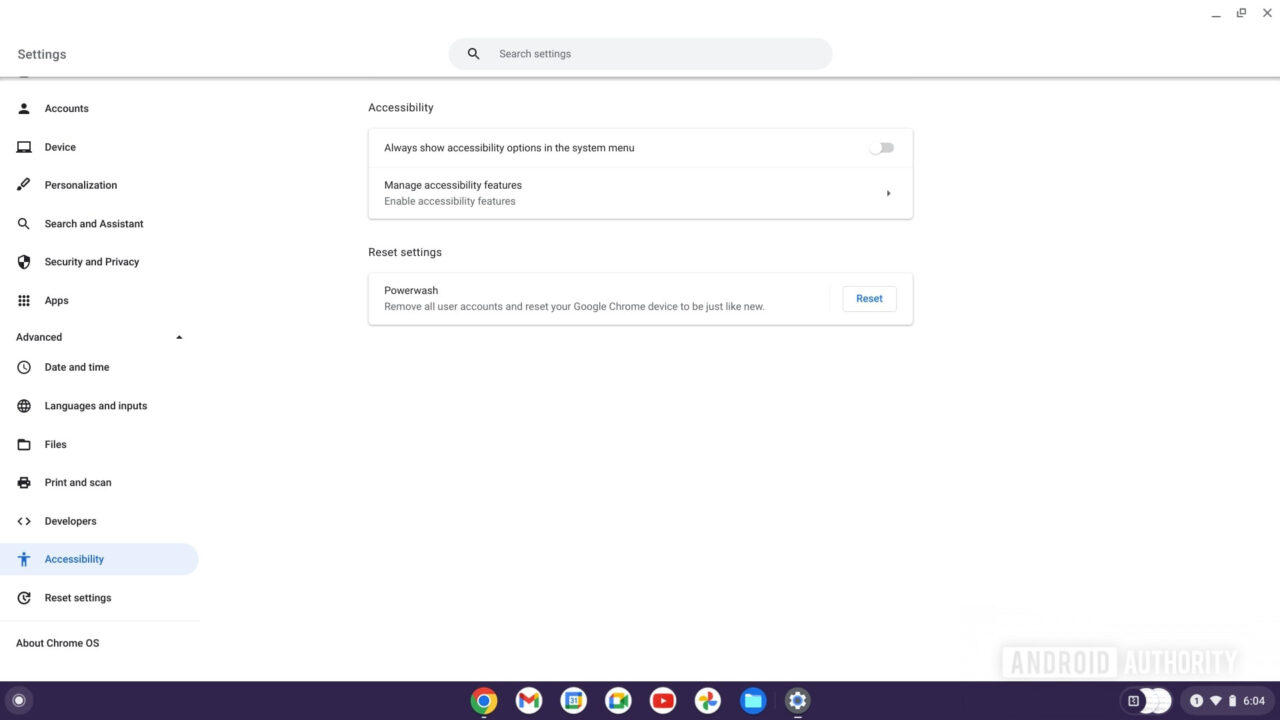The height and width of the screenshot is (720, 1280).
Task: Click the Settings title at top left
Action: (42, 54)
